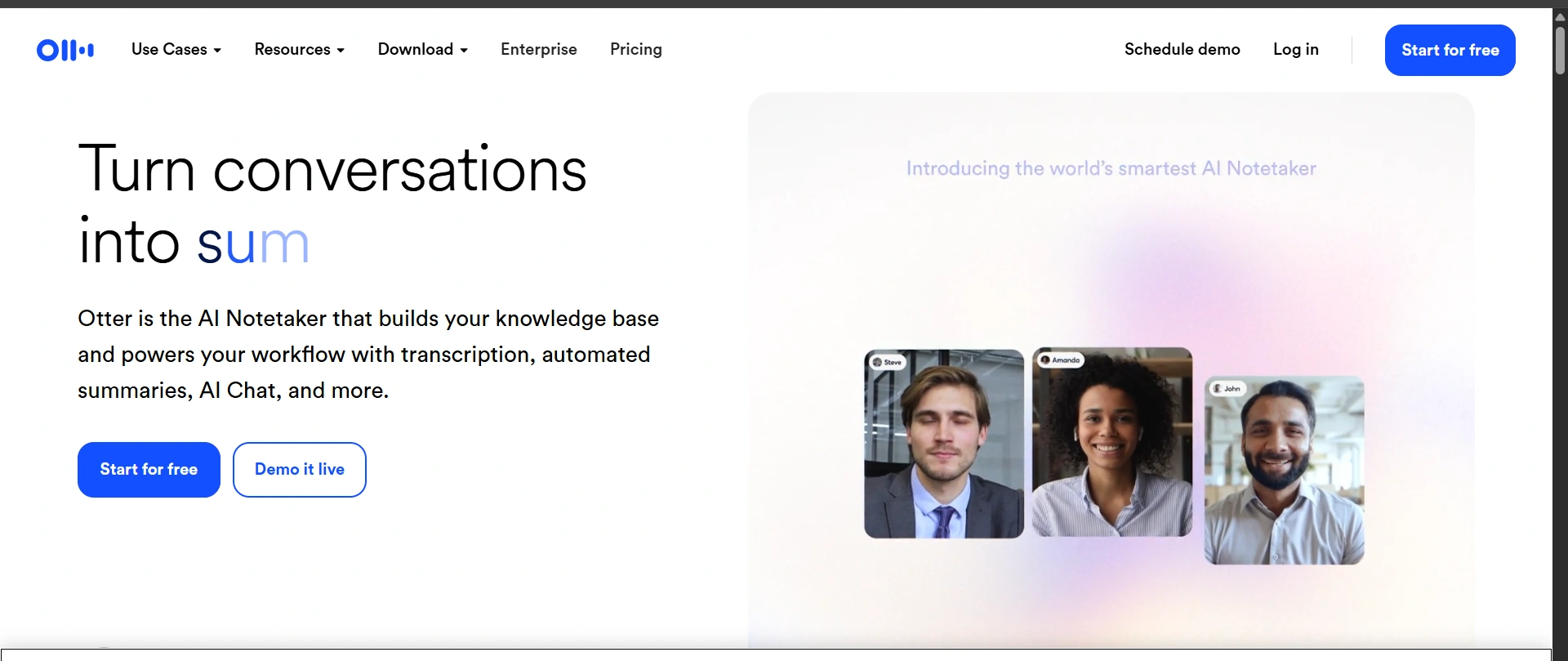Viewport: 1568px width, 661px height.
Task: Click the Schedule demo link
Action: pos(1182,50)
